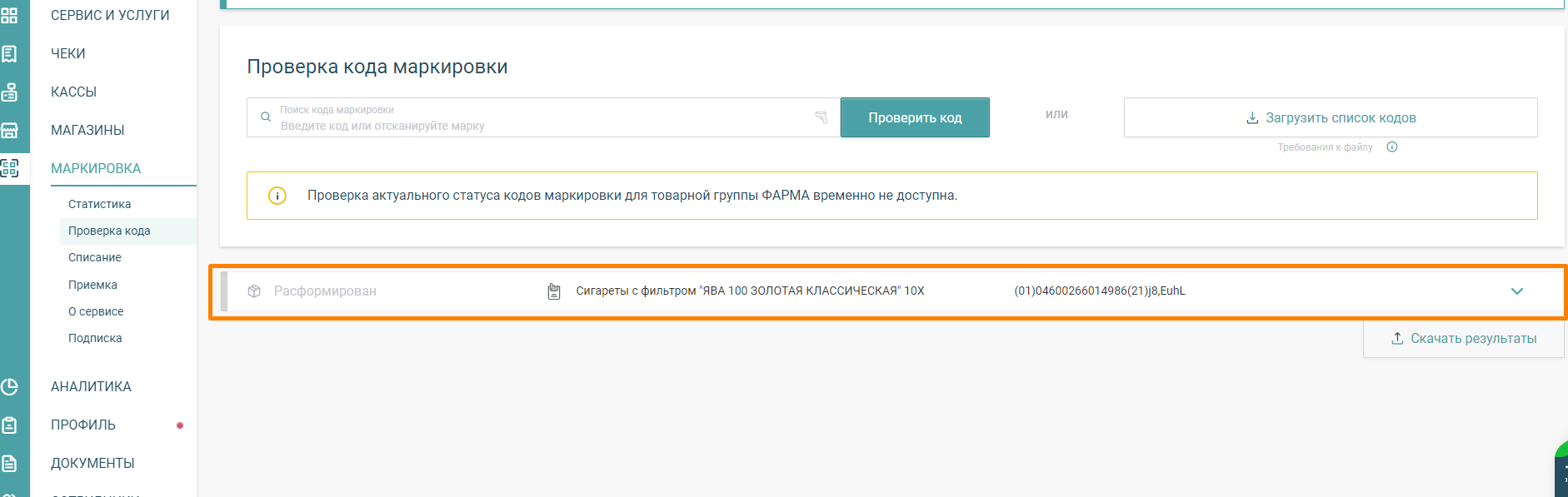1568x497 pixels.
Task: Go to Документы
Action: (92, 463)
